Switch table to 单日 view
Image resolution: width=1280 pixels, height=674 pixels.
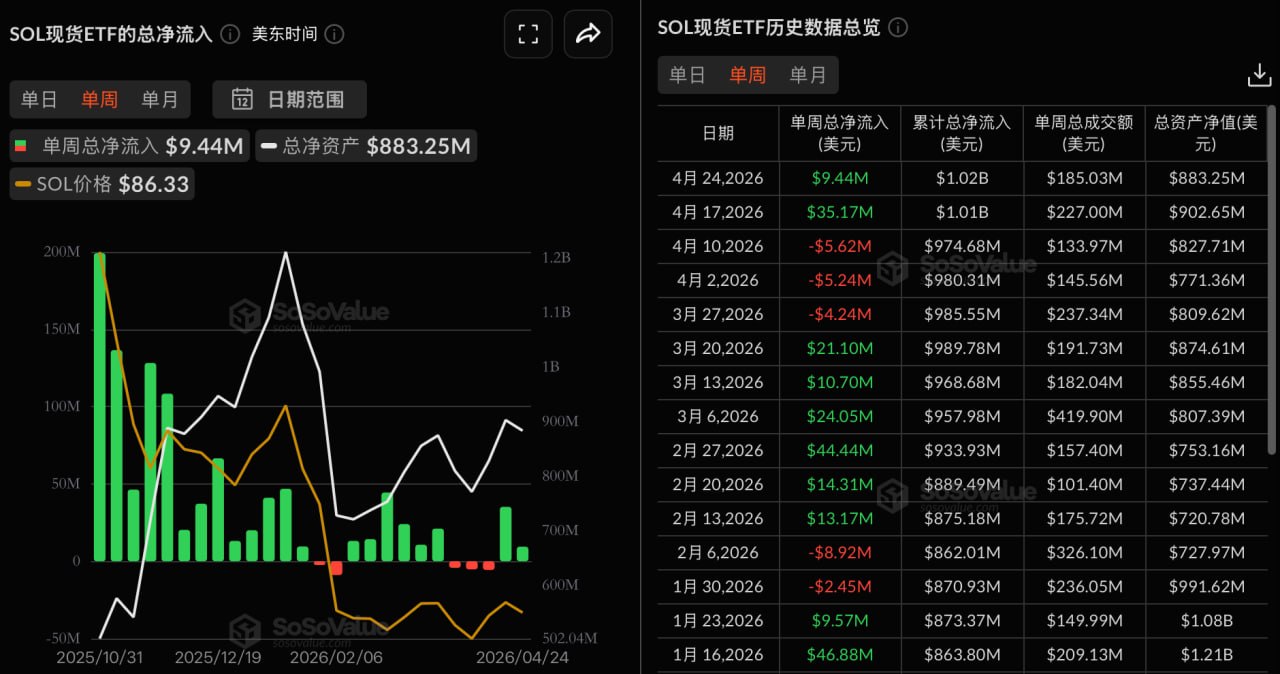(x=687, y=75)
